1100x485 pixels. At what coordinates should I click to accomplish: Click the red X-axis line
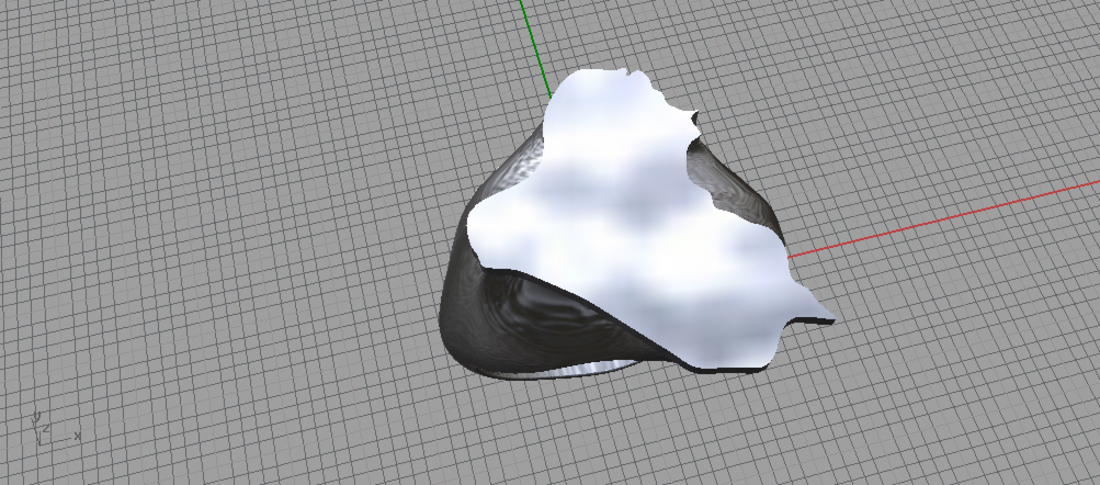(x=944, y=219)
